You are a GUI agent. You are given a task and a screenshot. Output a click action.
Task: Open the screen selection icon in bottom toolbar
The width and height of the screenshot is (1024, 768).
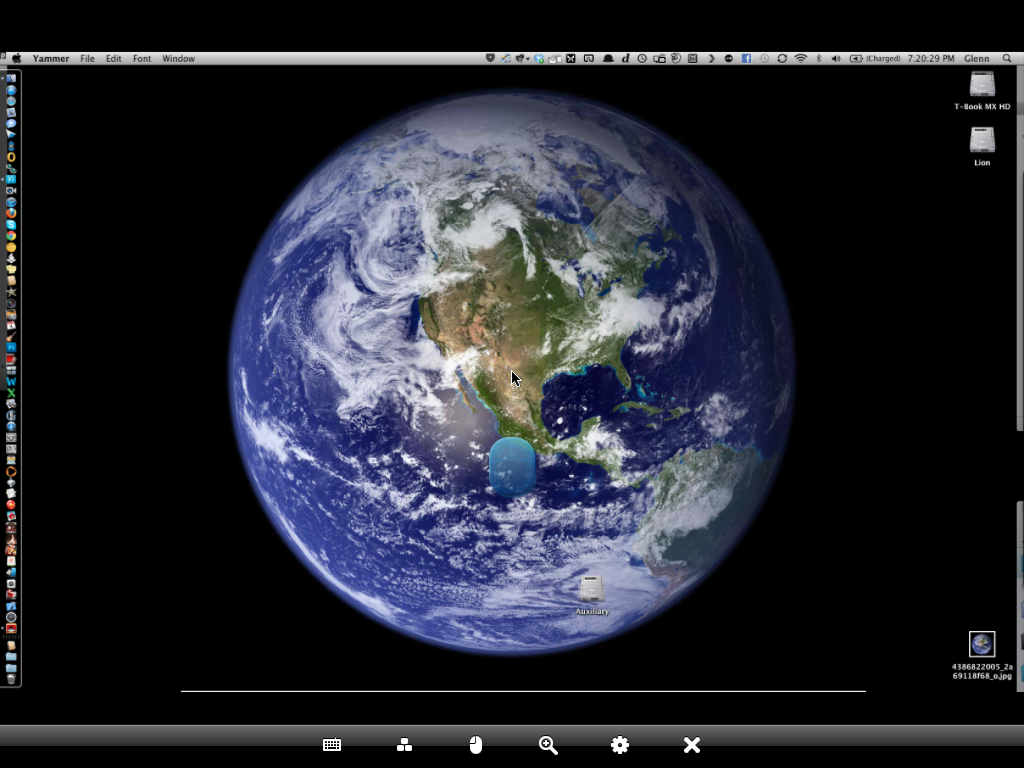click(404, 745)
